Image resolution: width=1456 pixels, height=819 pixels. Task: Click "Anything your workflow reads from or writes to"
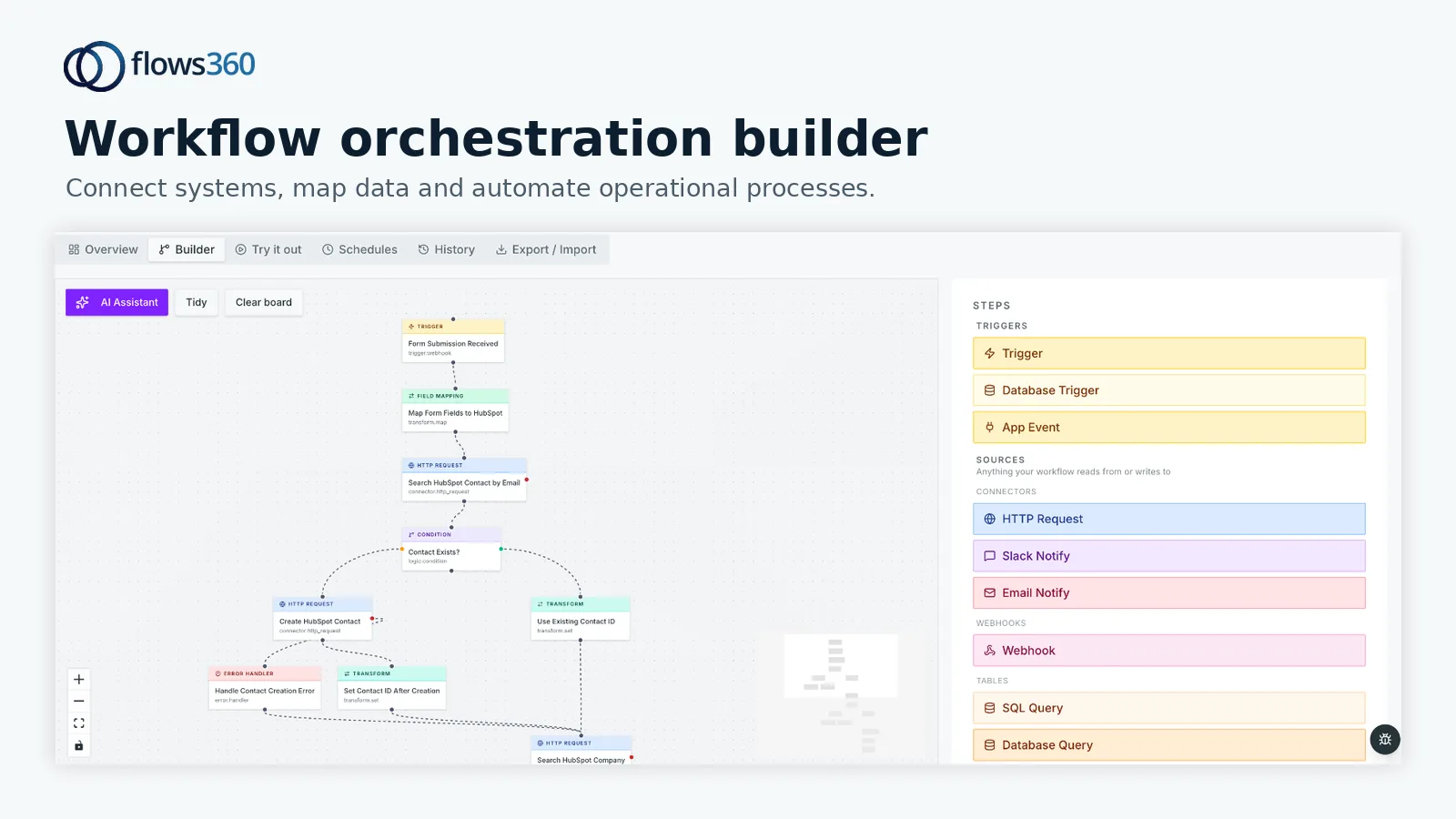point(1074,471)
